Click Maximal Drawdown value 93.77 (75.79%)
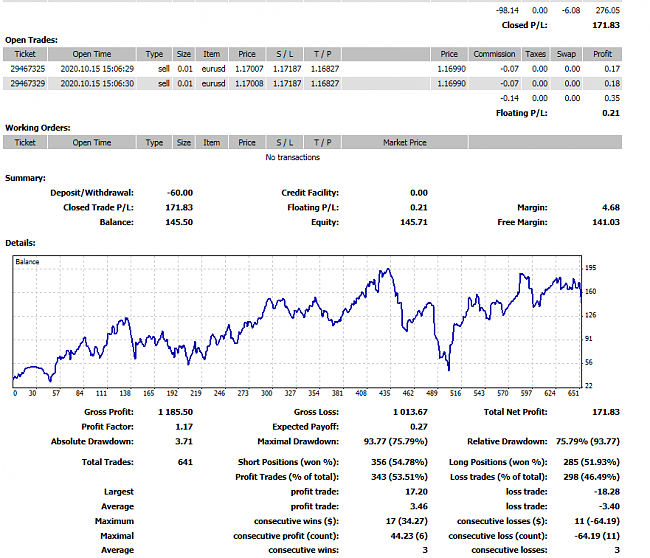 (395, 442)
